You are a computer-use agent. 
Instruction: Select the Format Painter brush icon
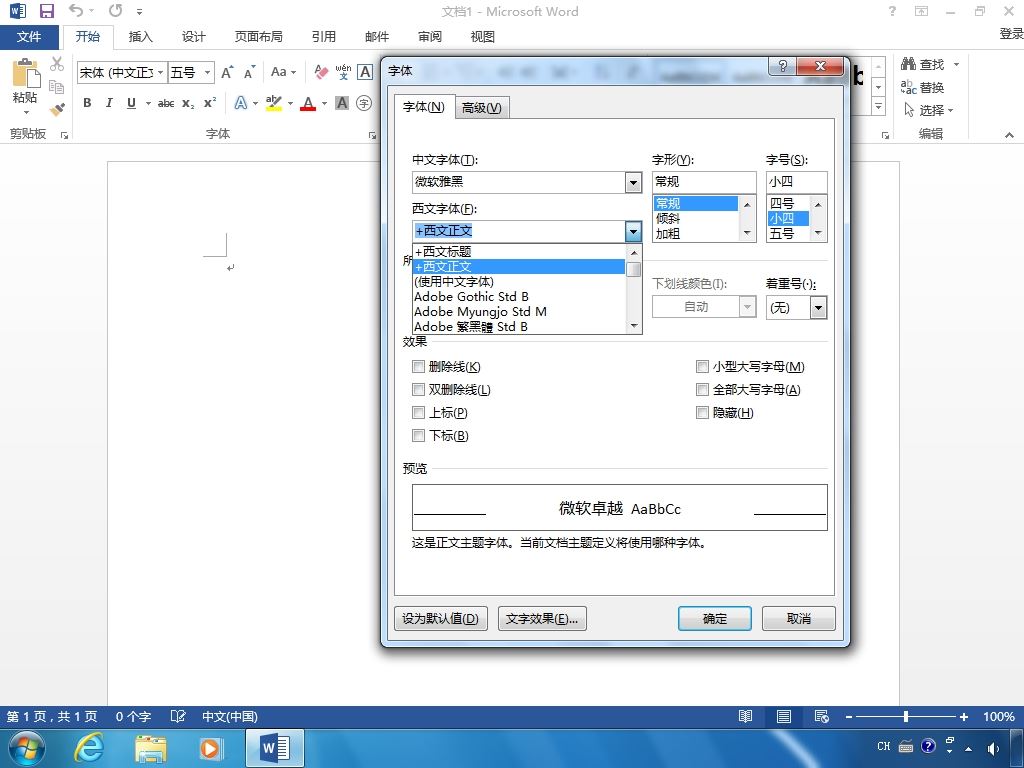click(x=57, y=108)
